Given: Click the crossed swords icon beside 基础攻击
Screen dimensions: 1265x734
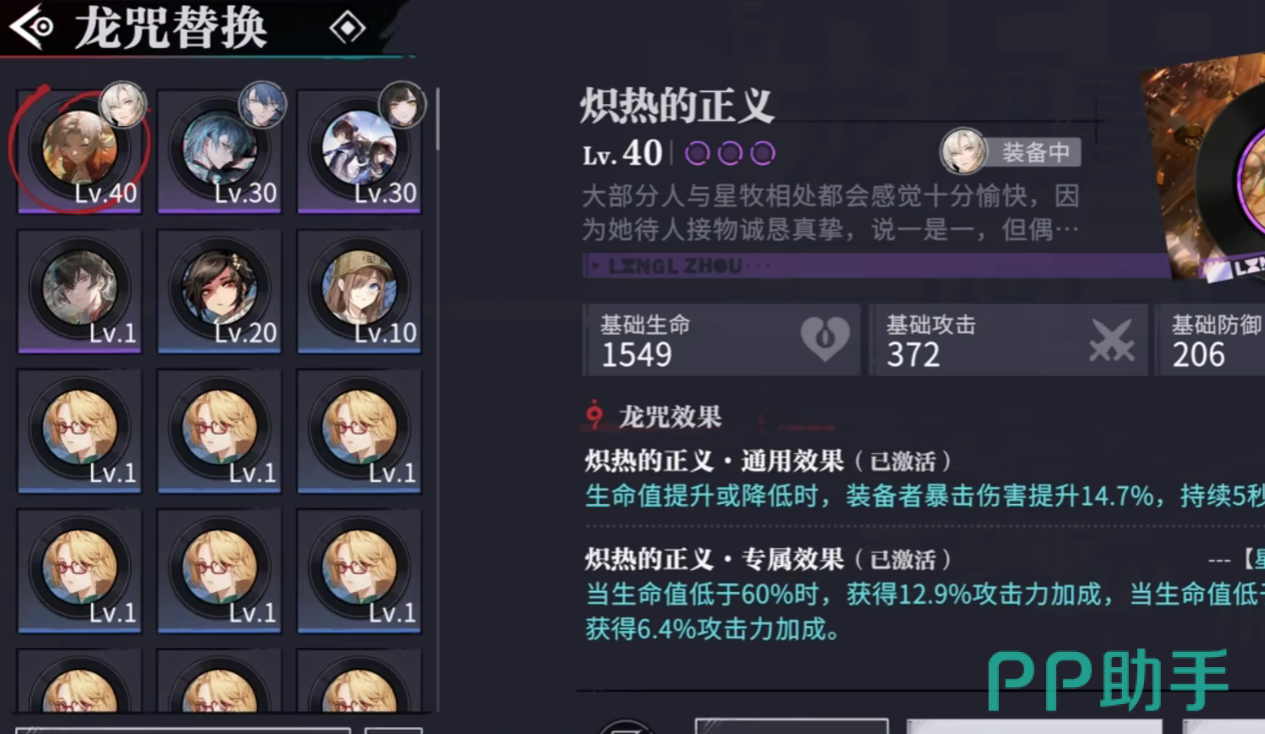Looking at the screenshot, I should 1111,340.
